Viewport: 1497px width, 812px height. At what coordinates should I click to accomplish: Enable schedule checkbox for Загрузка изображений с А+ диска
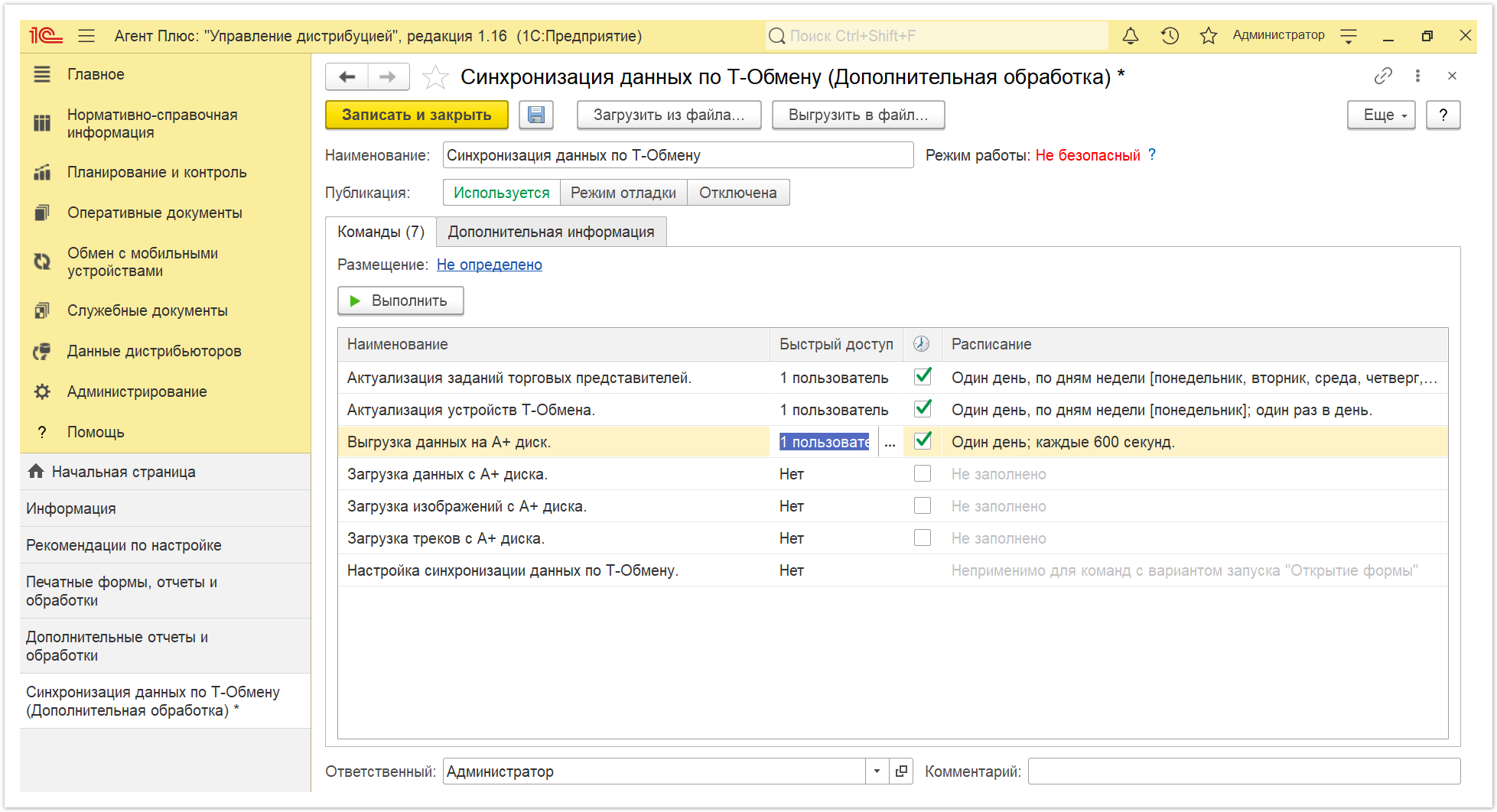pyautogui.click(x=923, y=505)
